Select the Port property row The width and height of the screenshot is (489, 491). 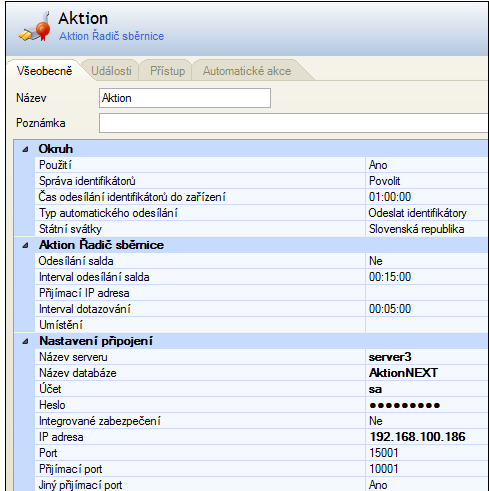pyautogui.click(x=261, y=453)
